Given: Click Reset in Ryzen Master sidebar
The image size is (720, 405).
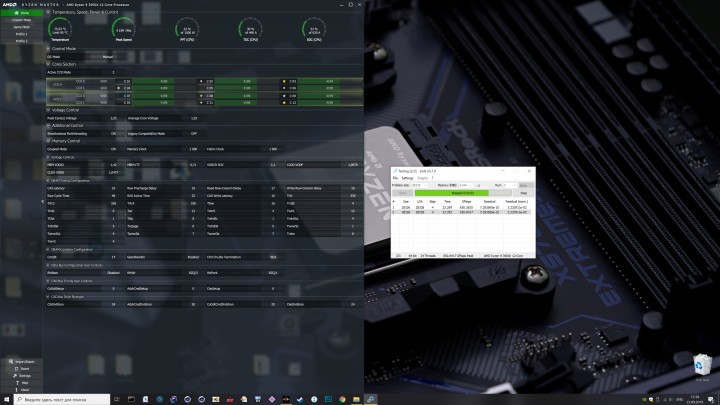Looking at the screenshot, I should 22,369.
